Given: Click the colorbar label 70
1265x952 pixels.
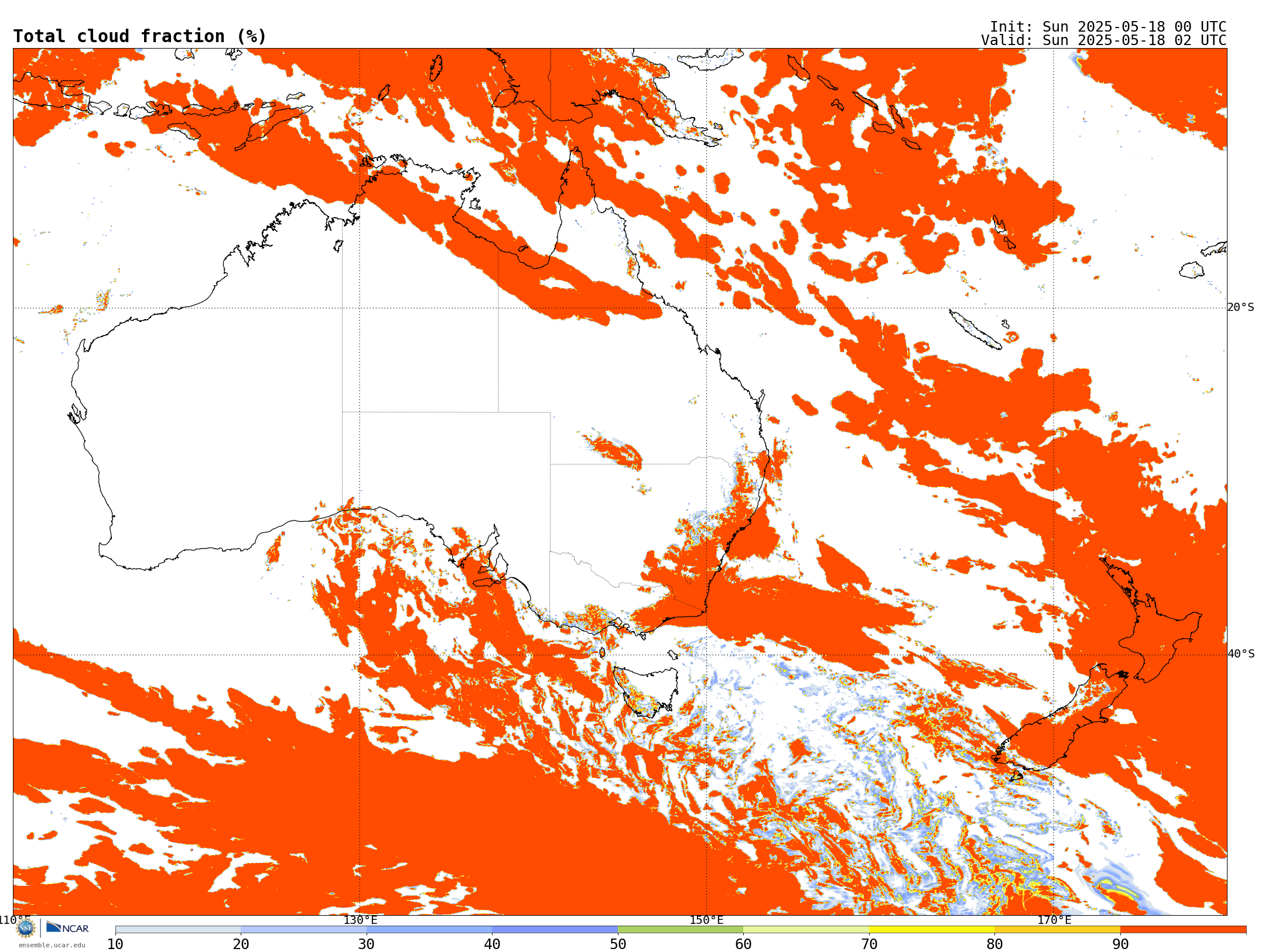Looking at the screenshot, I should (x=869, y=944).
